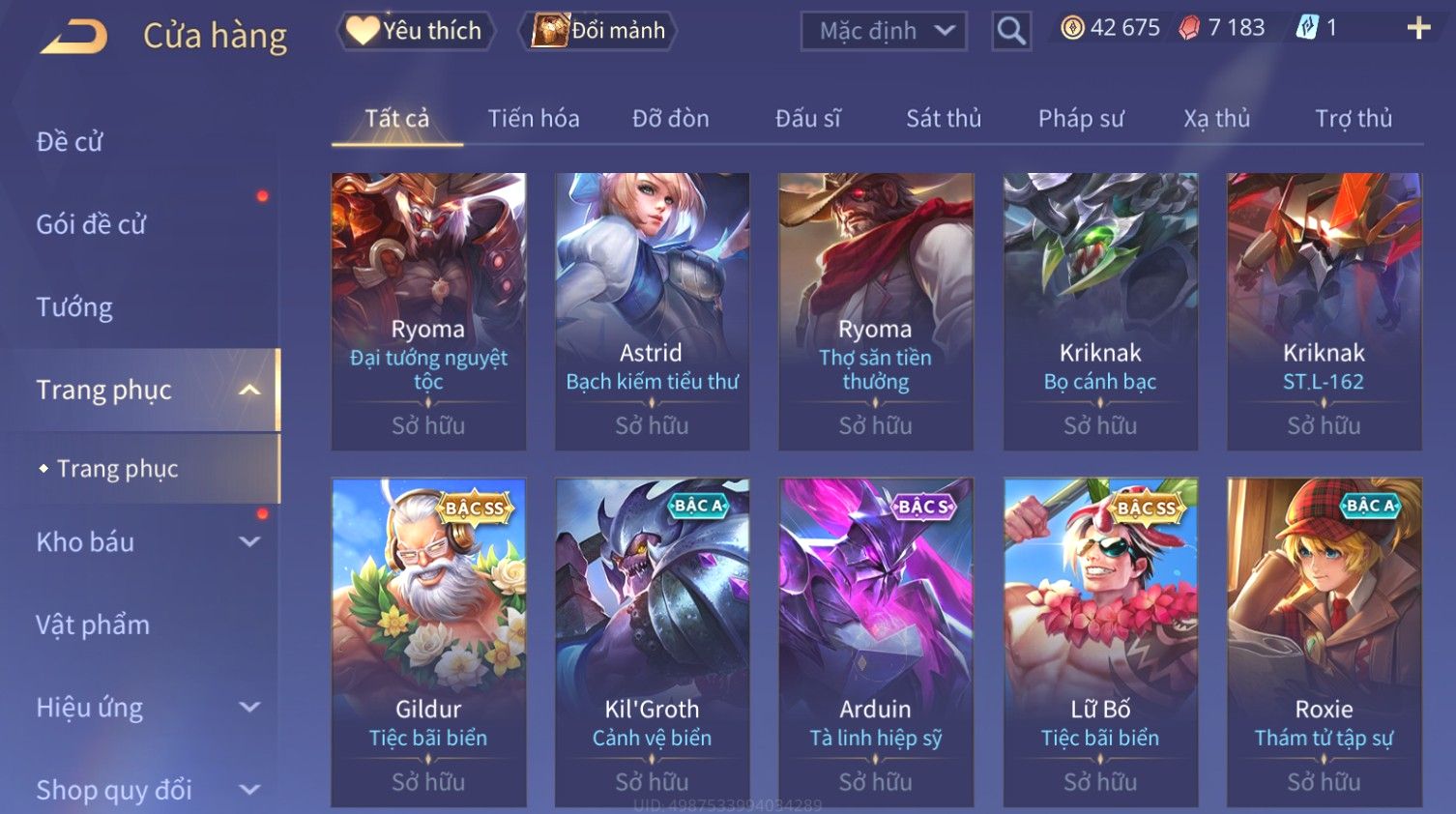Collapse the Trang phục sidebar section
This screenshot has width=1456, height=814.
pyautogui.click(x=249, y=390)
